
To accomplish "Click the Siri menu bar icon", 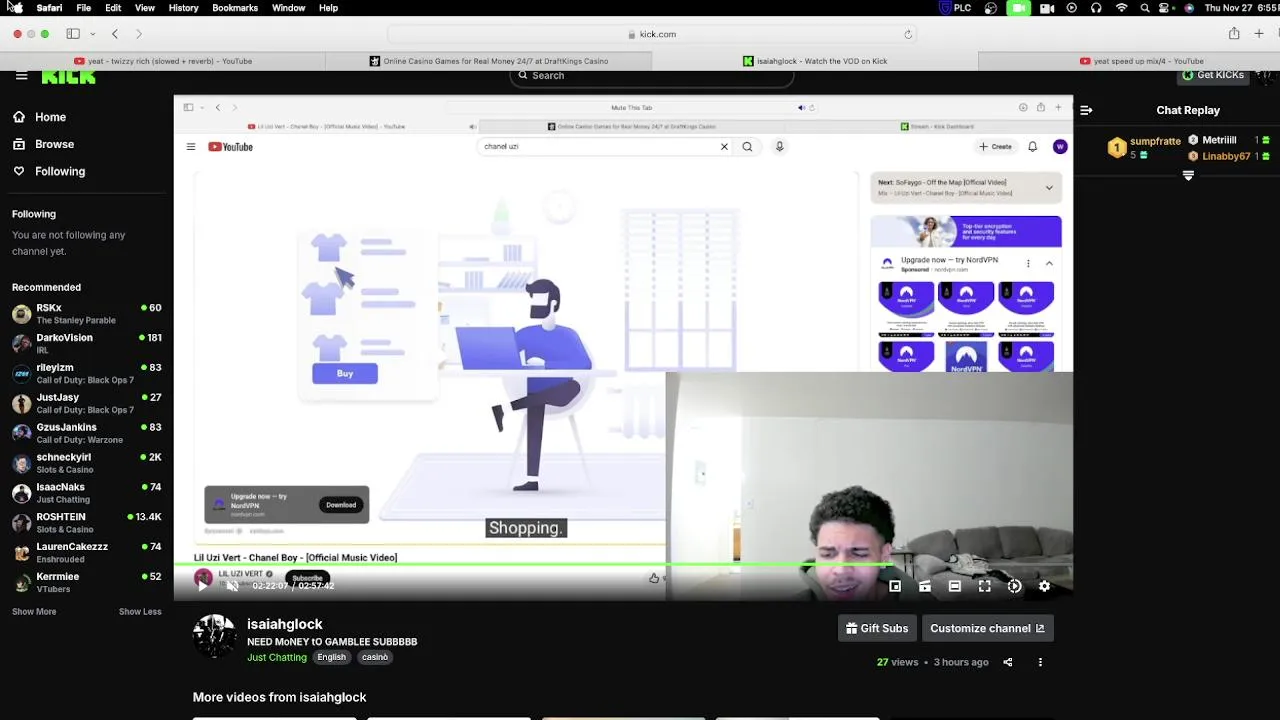I will (1189, 8).
